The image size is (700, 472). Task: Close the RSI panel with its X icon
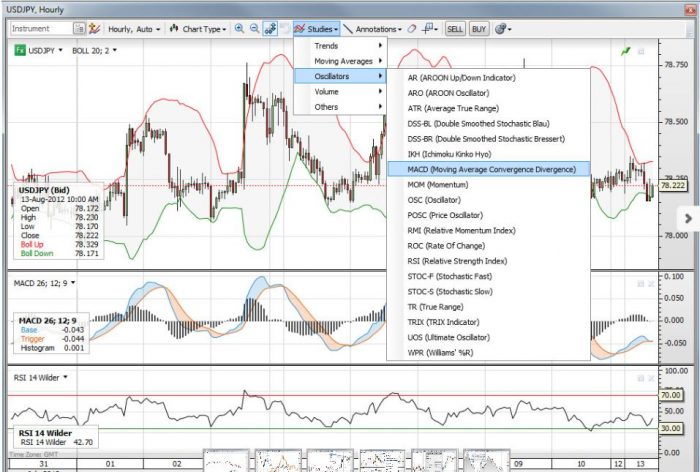[651, 378]
